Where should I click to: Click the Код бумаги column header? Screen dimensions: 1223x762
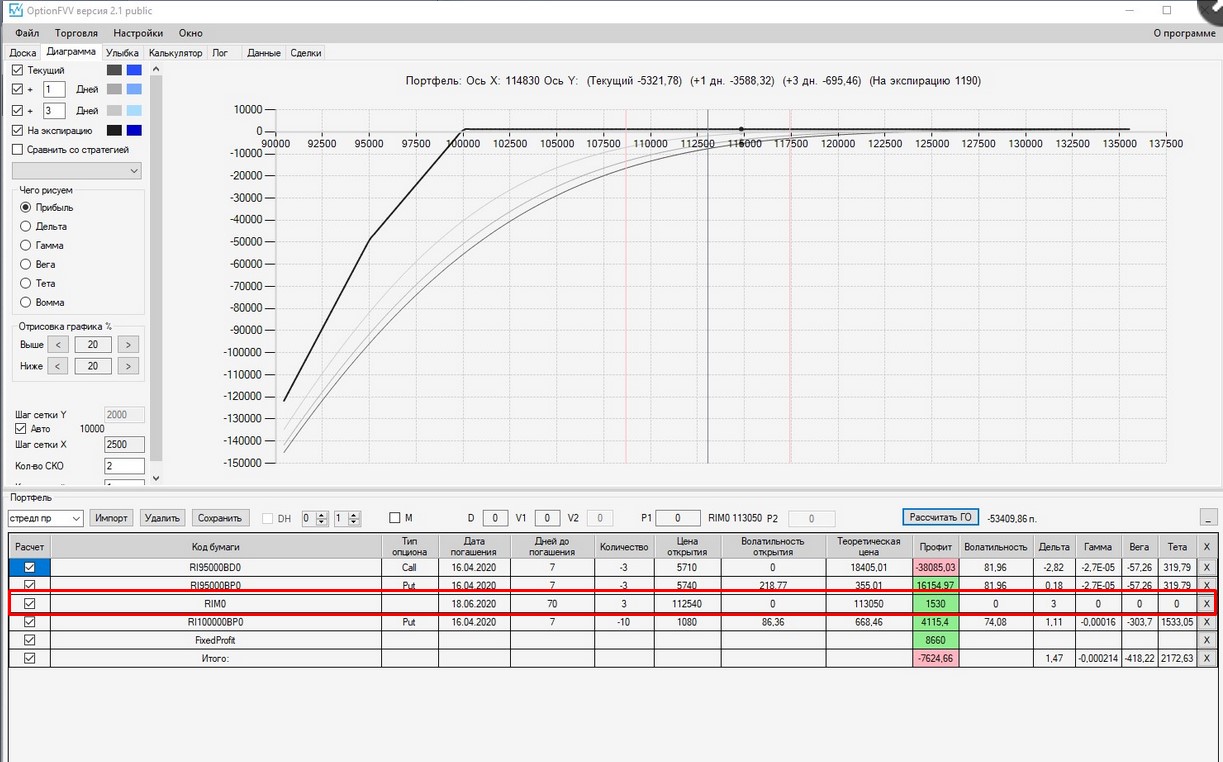(x=216, y=547)
